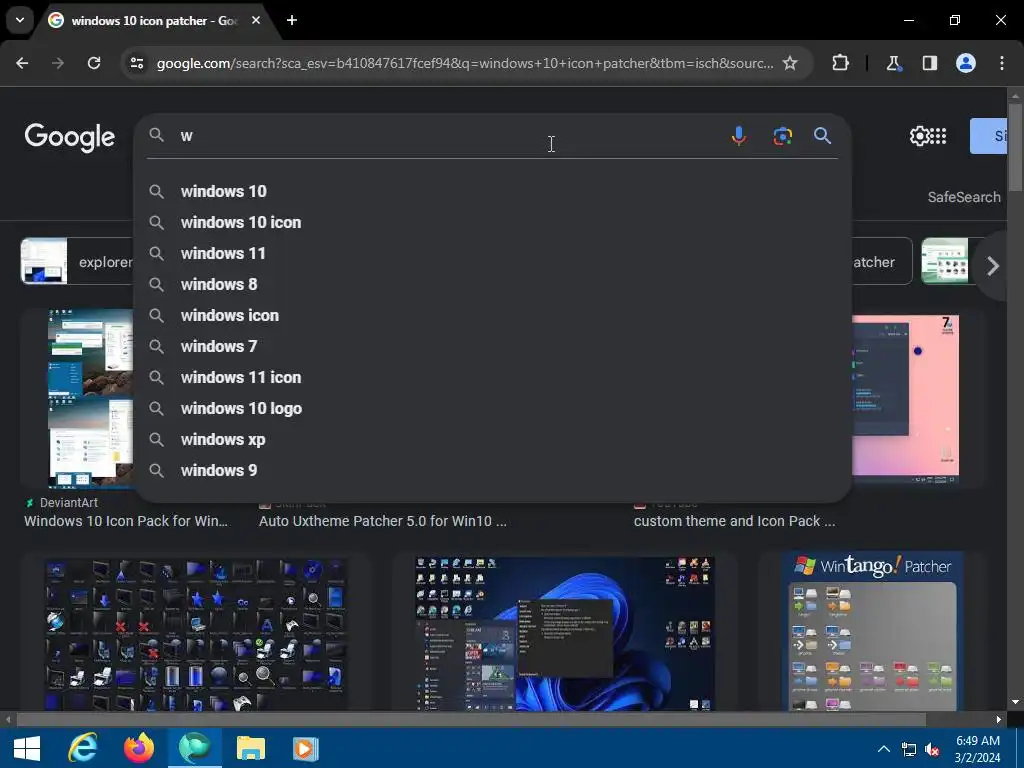Open the Chrome profile avatar
The width and height of the screenshot is (1024, 768).
pyautogui.click(x=966, y=63)
